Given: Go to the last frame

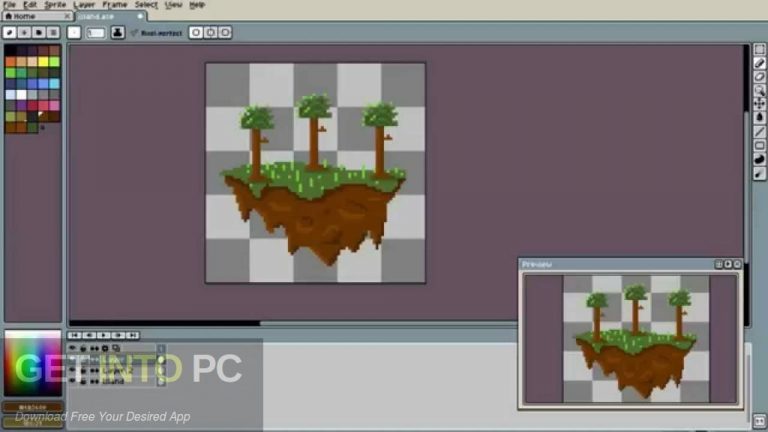Looking at the screenshot, I should [x=132, y=335].
